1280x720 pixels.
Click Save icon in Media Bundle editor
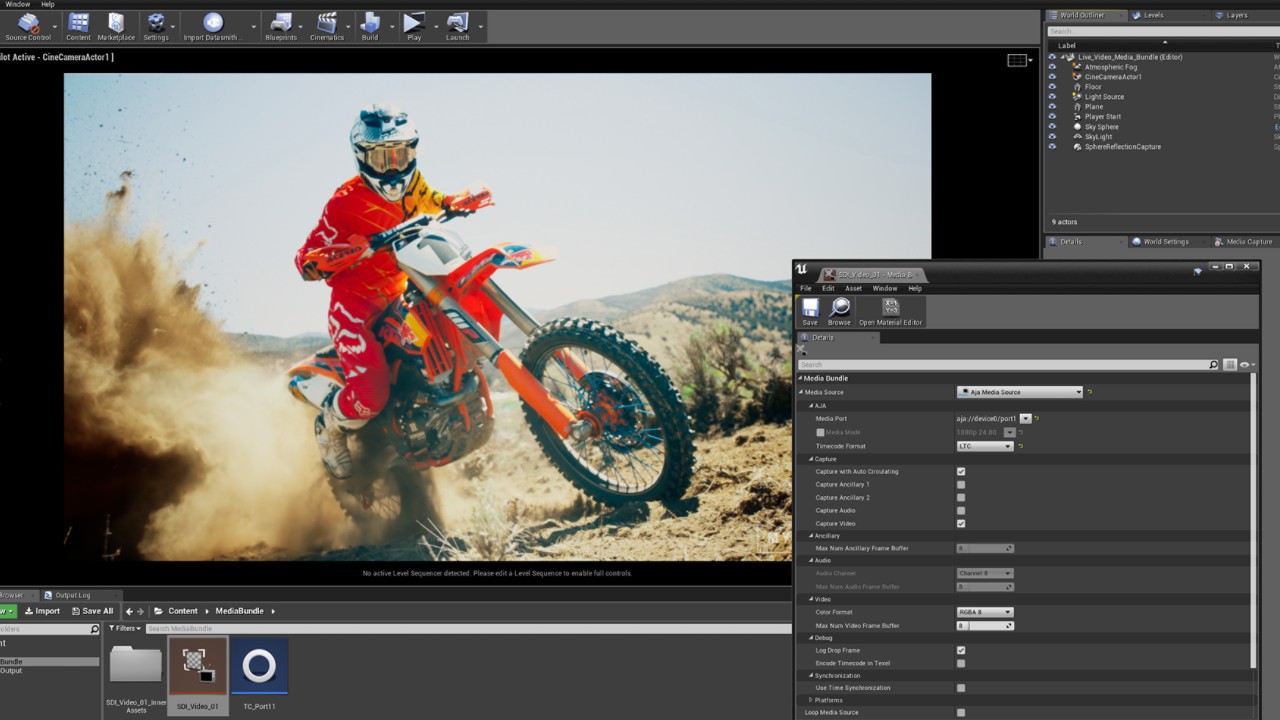(810, 311)
